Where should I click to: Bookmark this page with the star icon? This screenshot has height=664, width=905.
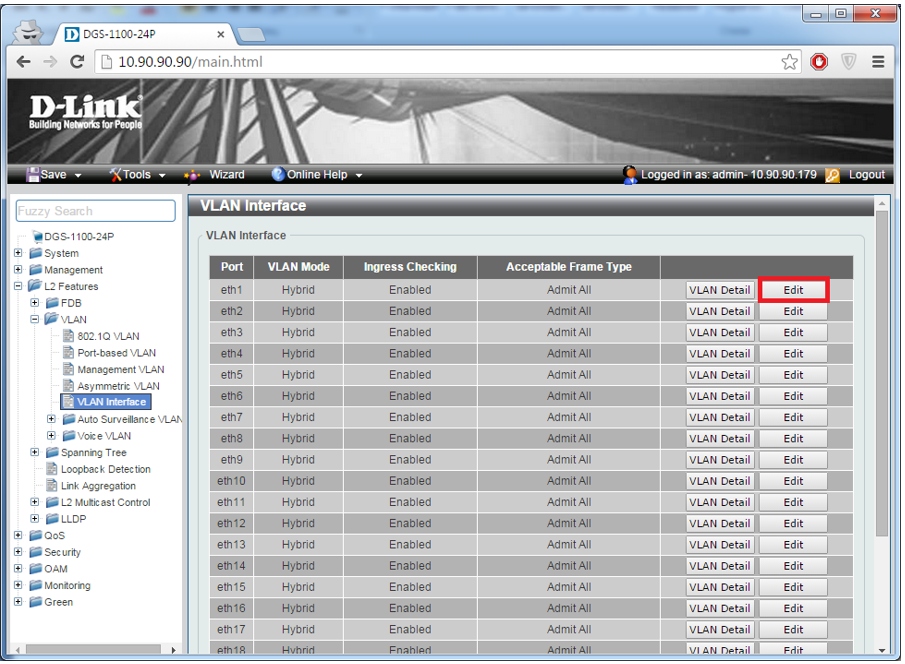click(790, 62)
